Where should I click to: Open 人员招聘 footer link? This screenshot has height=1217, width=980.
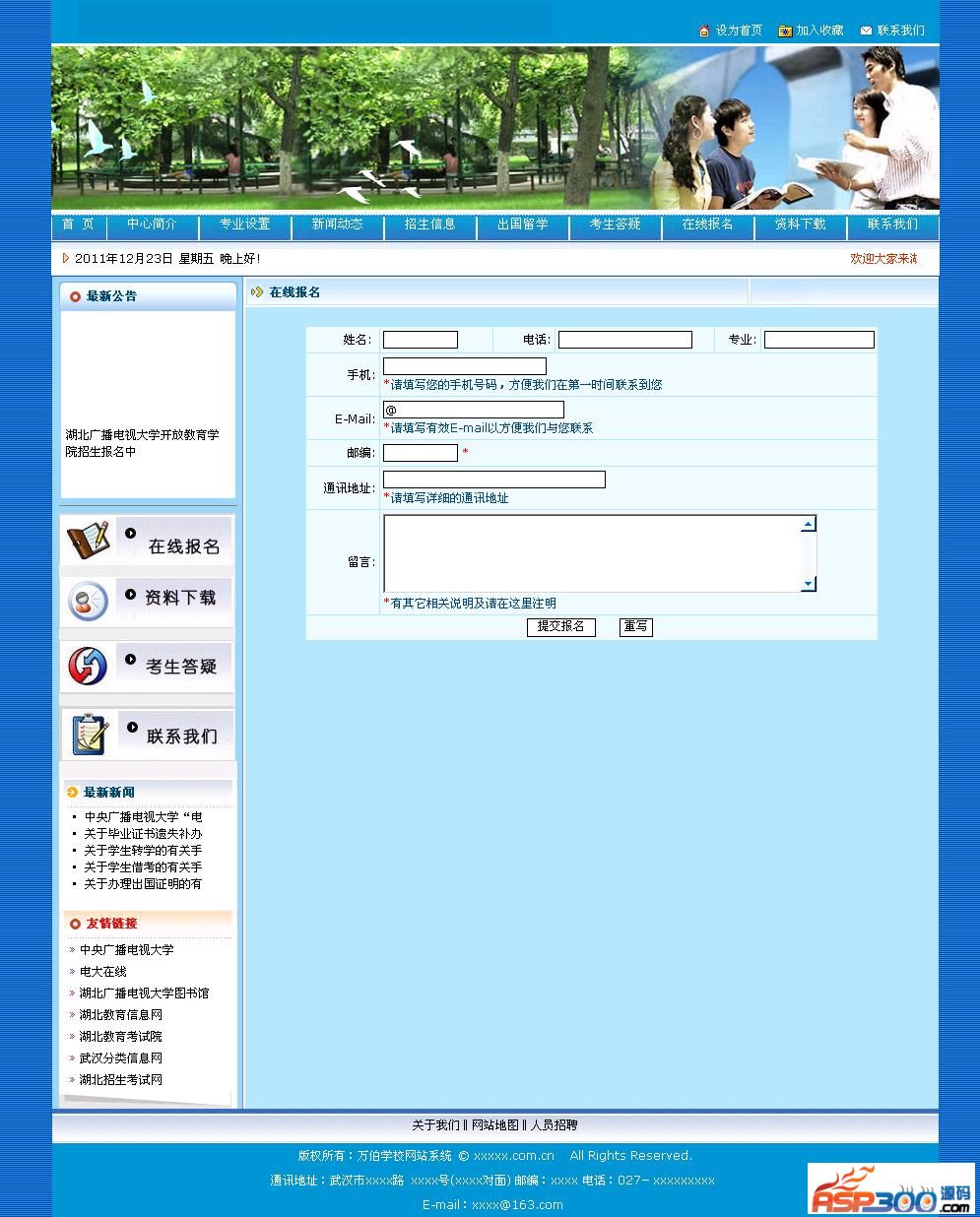[x=555, y=1125]
